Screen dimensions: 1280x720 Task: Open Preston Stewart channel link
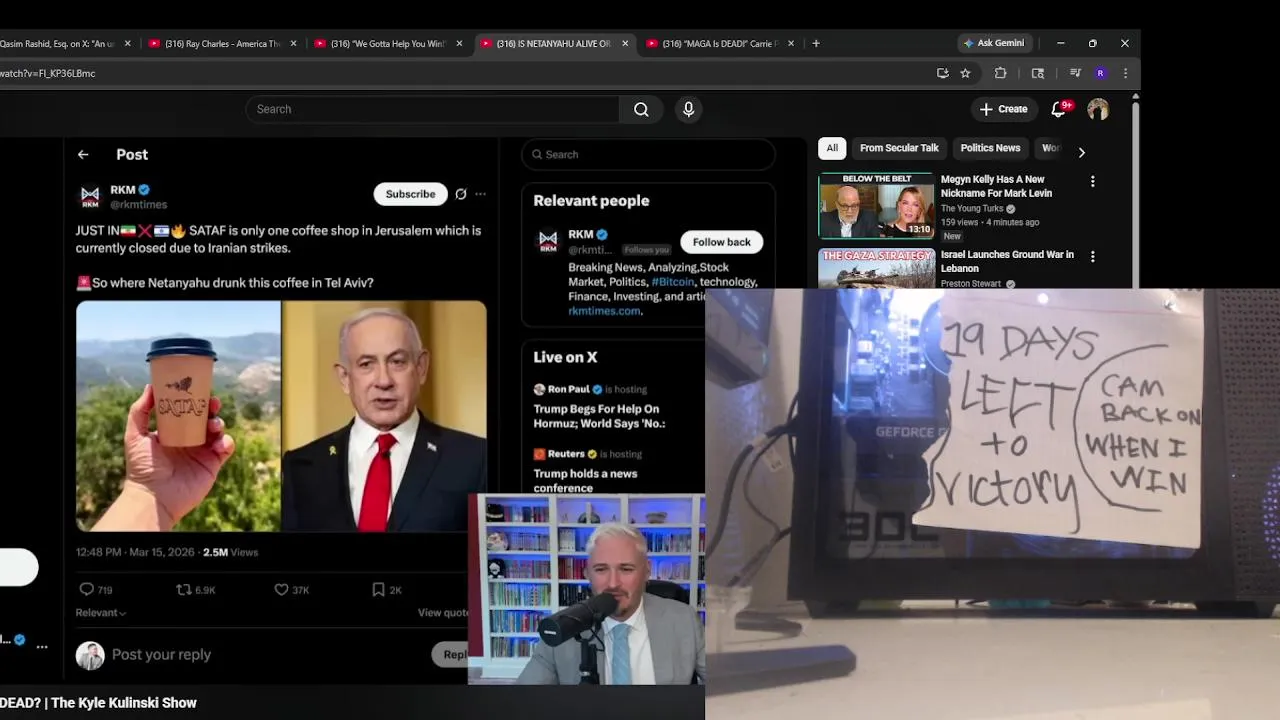(973, 284)
